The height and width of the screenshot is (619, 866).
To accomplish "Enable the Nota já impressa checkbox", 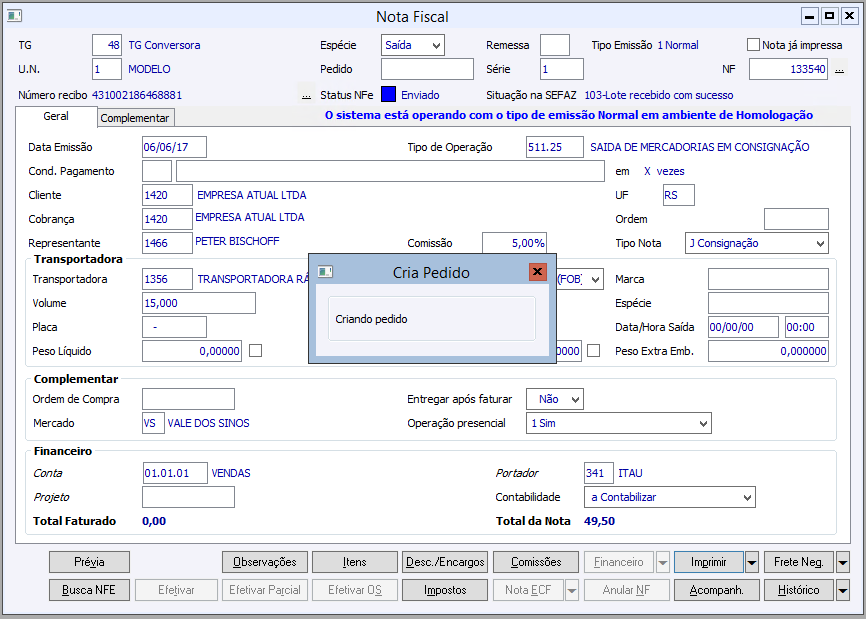I will [754, 45].
